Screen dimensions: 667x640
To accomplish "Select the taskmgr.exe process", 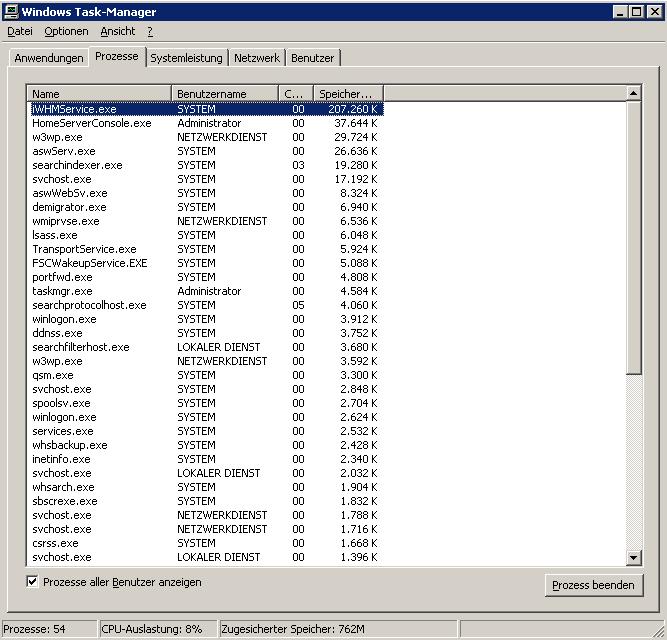I will (x=205, y=291).
